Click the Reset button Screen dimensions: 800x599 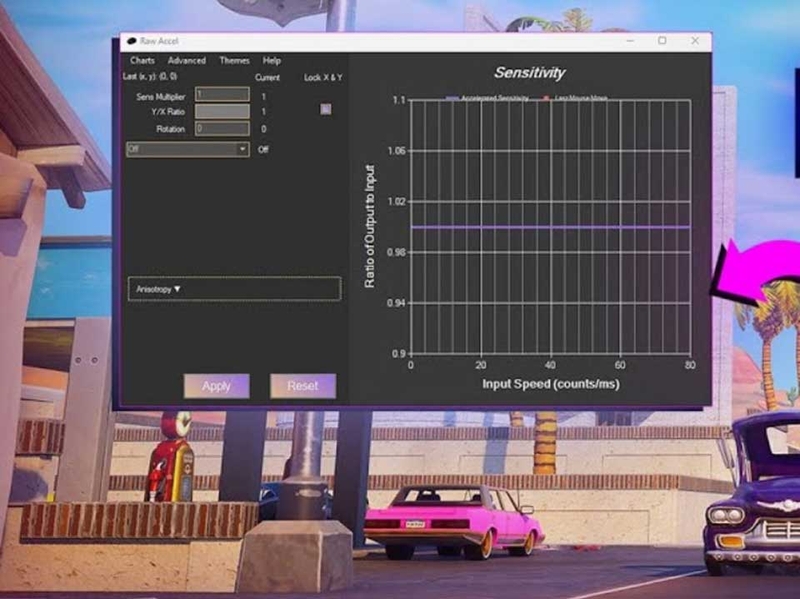(x=303, y=386)
